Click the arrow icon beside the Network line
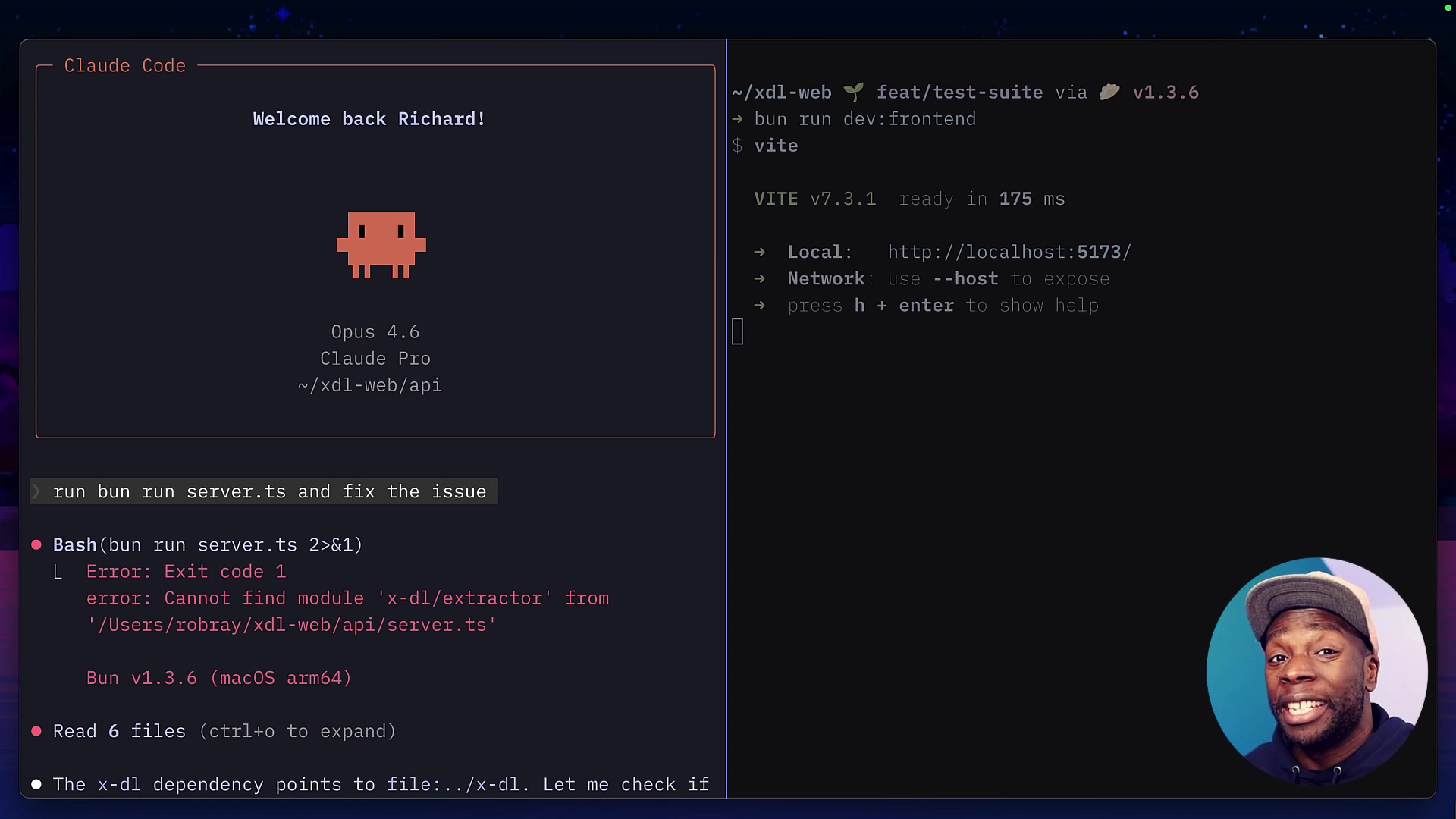The width and height of the screenshot is (1456, 819). click(761, 279)
